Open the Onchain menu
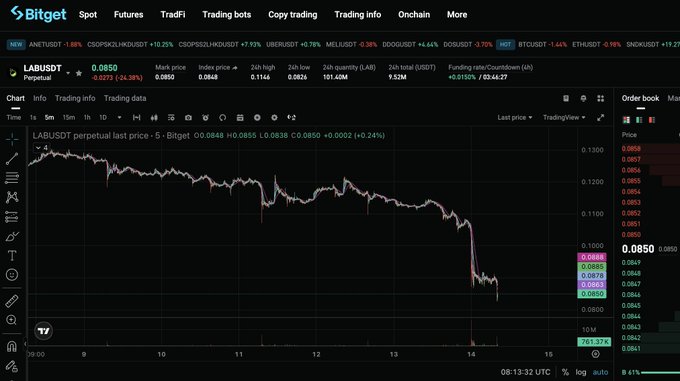The width and height of the screenshot is (680, 381). pos(414,14)
